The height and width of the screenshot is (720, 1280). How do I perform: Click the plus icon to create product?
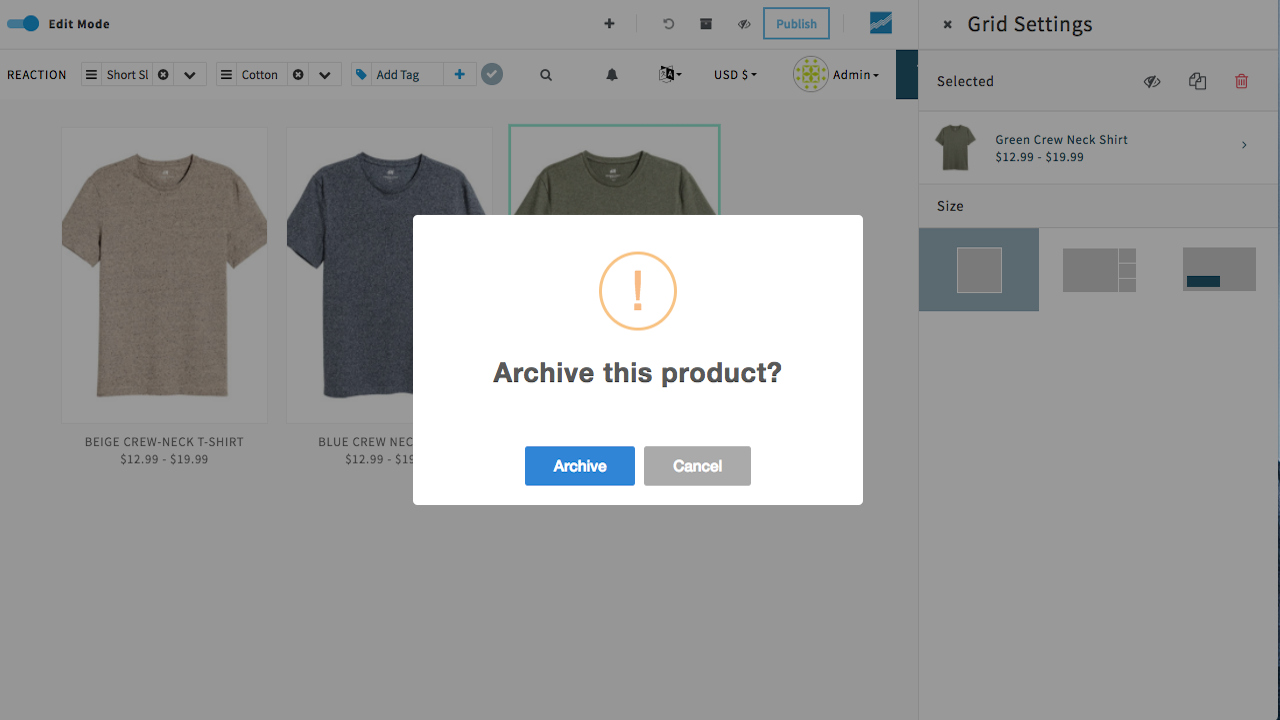pos(609,24)
